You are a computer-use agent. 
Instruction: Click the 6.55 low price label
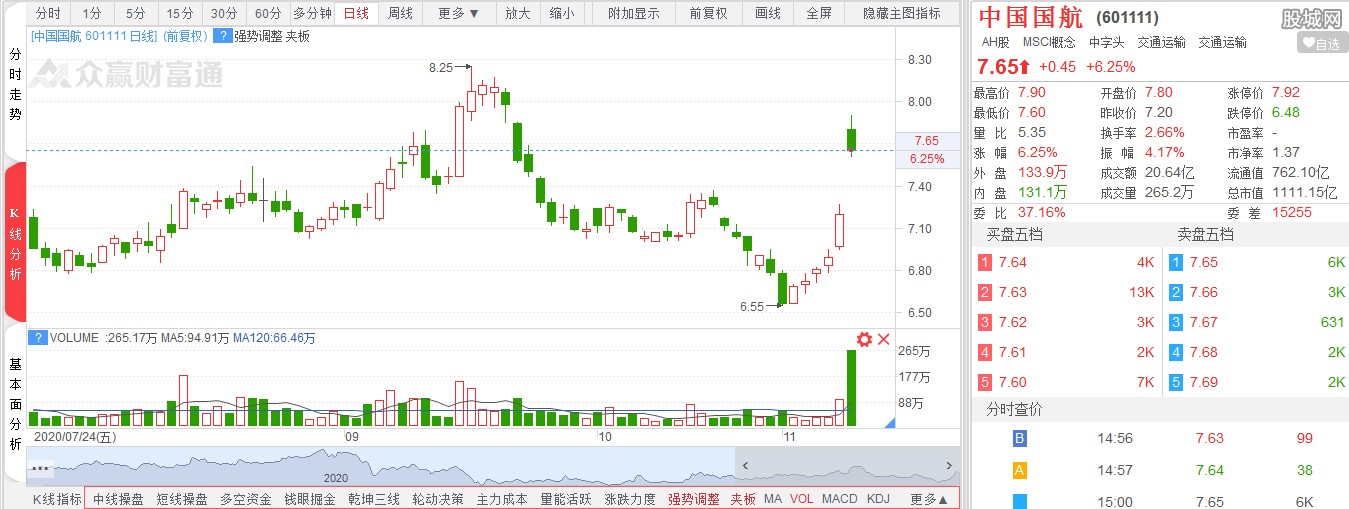(x=752, y=307)
